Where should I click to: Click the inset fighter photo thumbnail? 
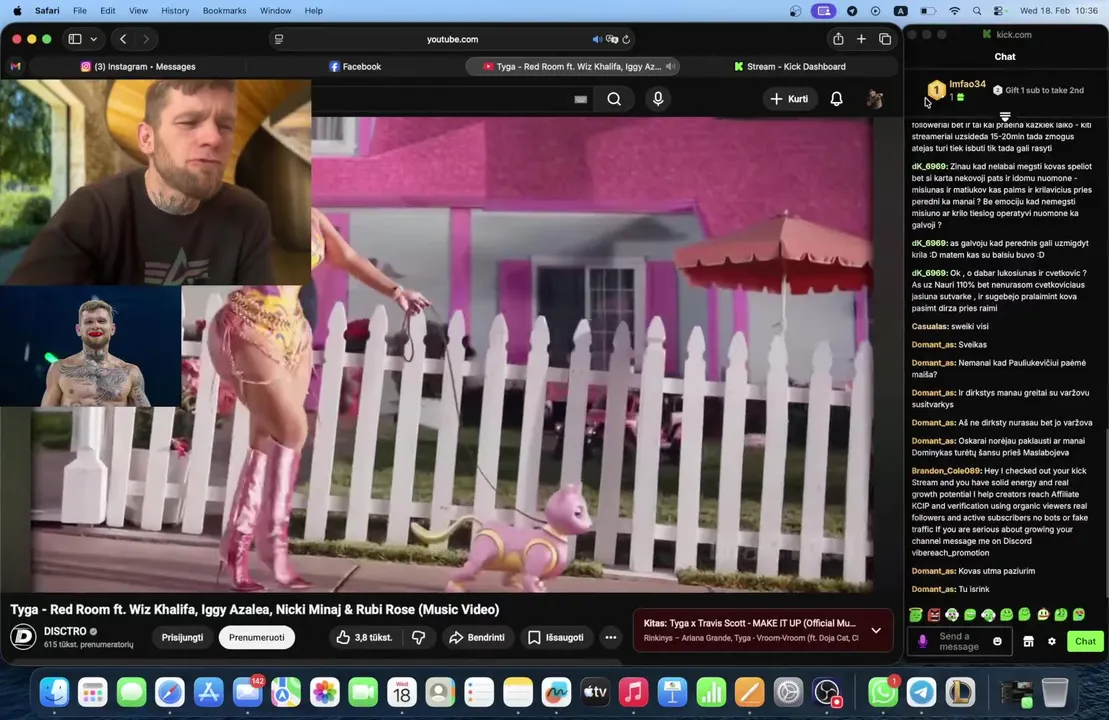pos(91,346)
